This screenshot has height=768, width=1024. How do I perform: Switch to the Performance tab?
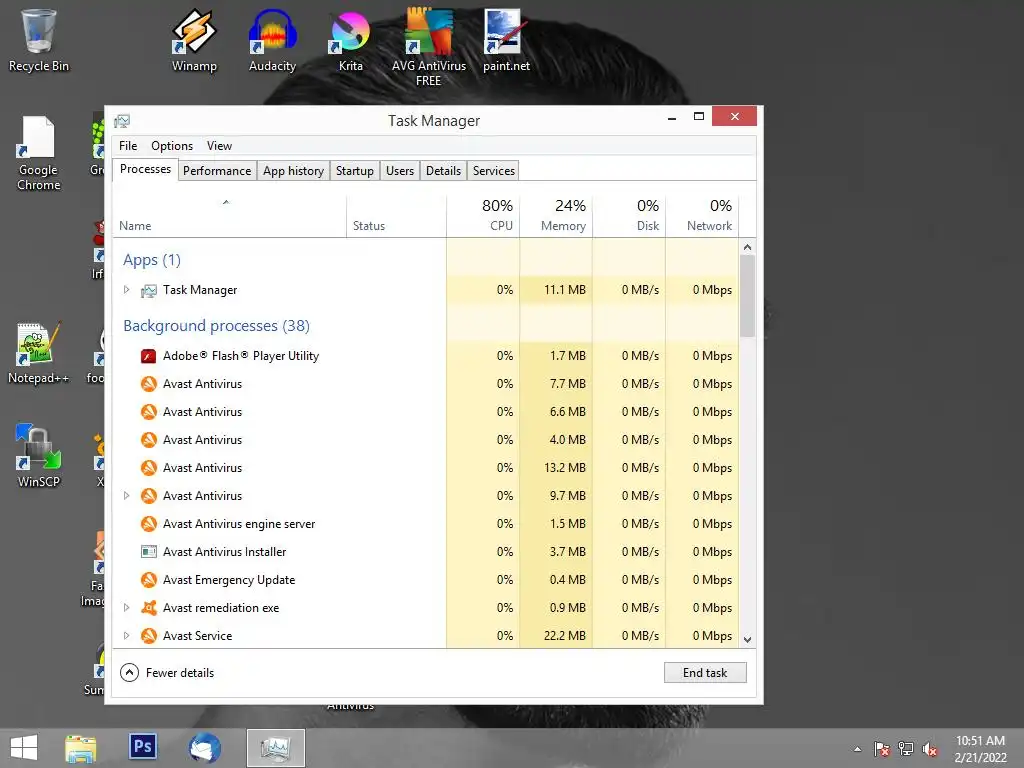[217, 170]
